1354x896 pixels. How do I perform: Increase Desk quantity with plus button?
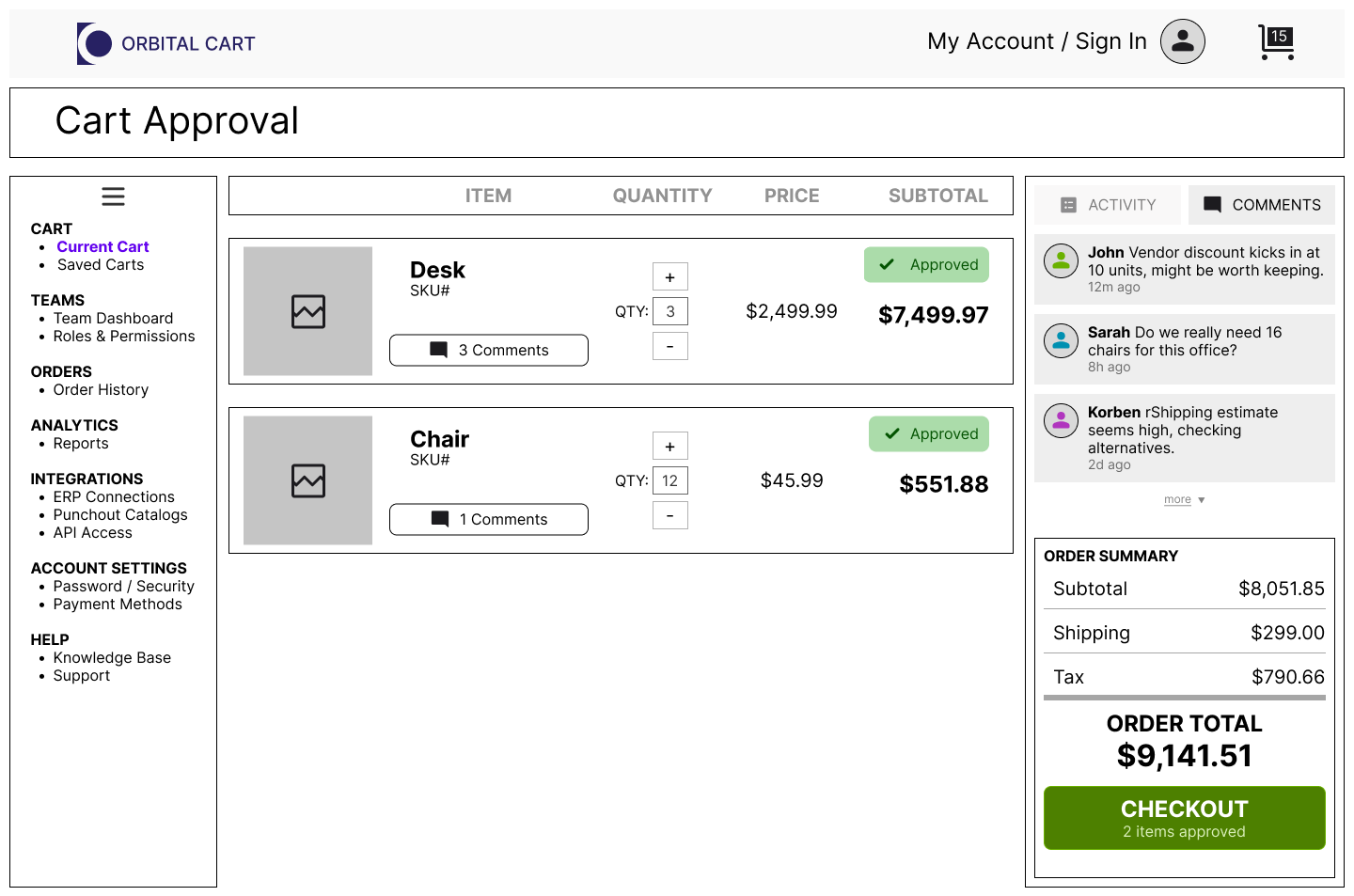tap(670, 277)
